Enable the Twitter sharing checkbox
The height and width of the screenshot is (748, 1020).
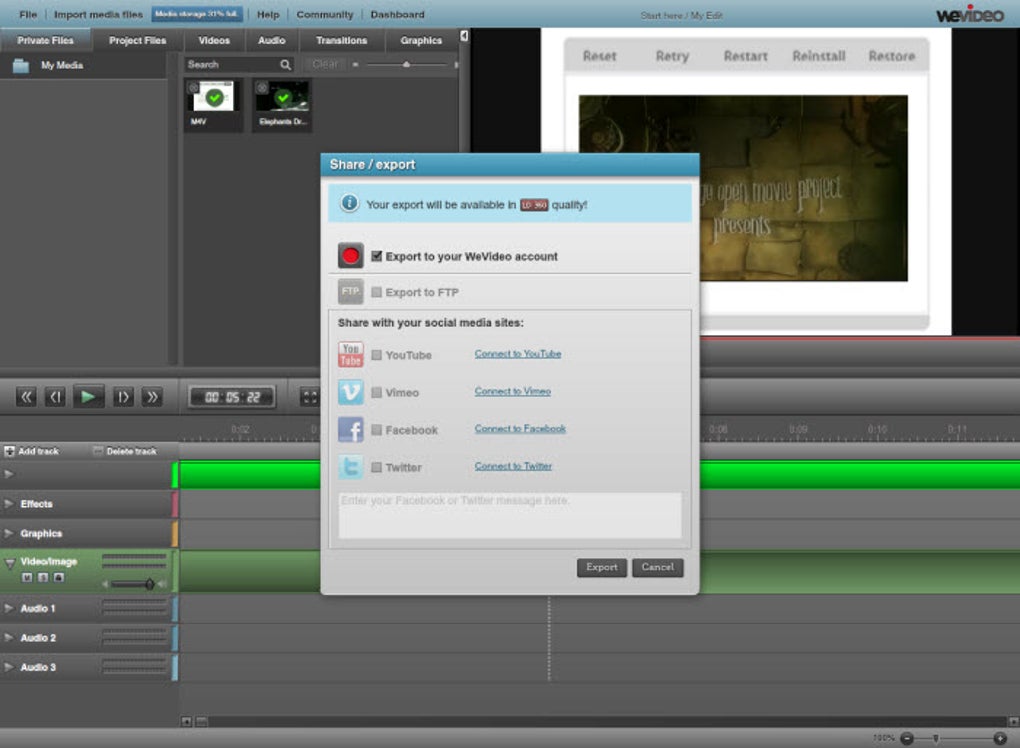tap(376, 467)
